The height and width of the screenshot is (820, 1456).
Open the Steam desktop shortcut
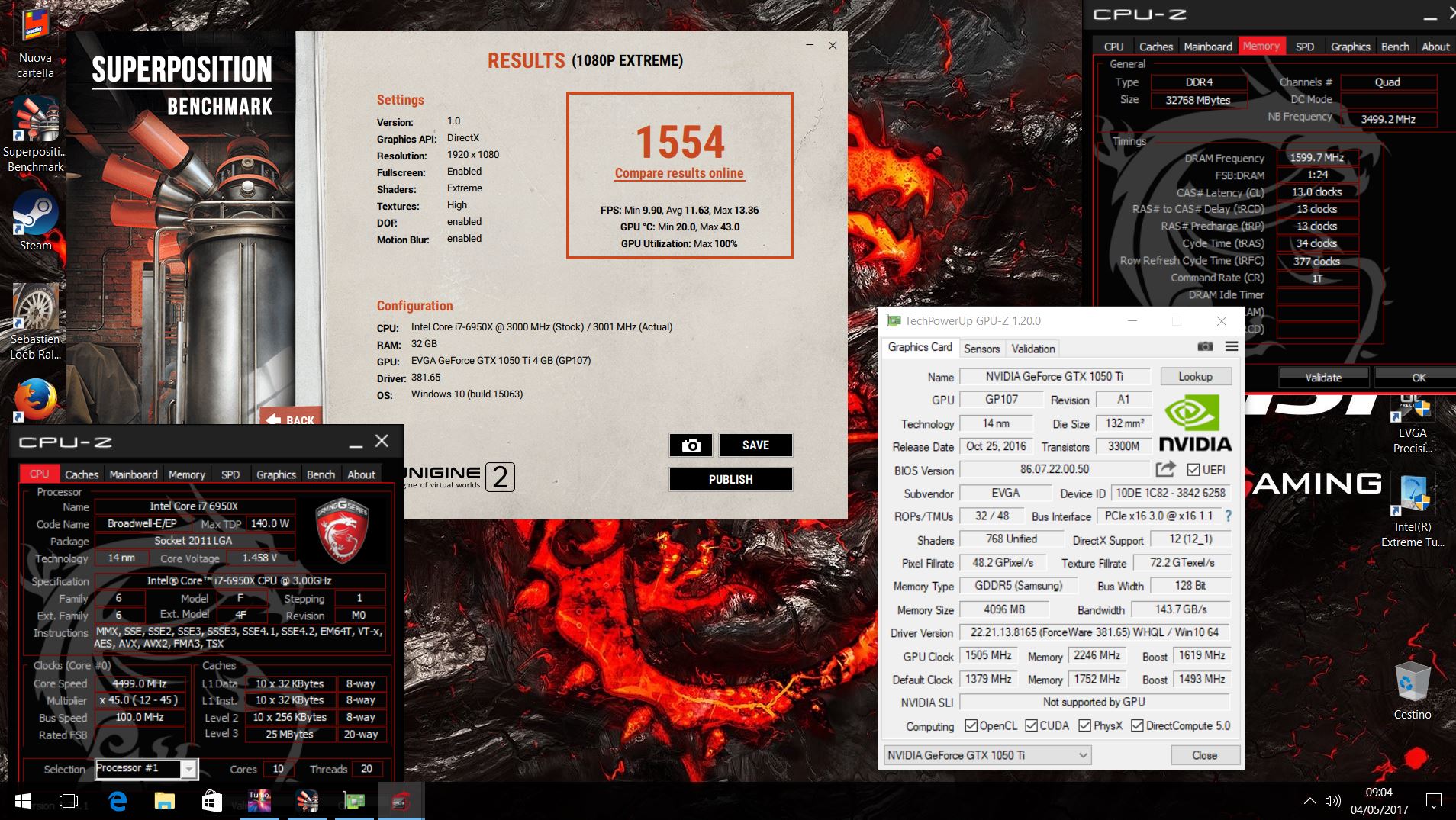[x=35, y=221]
